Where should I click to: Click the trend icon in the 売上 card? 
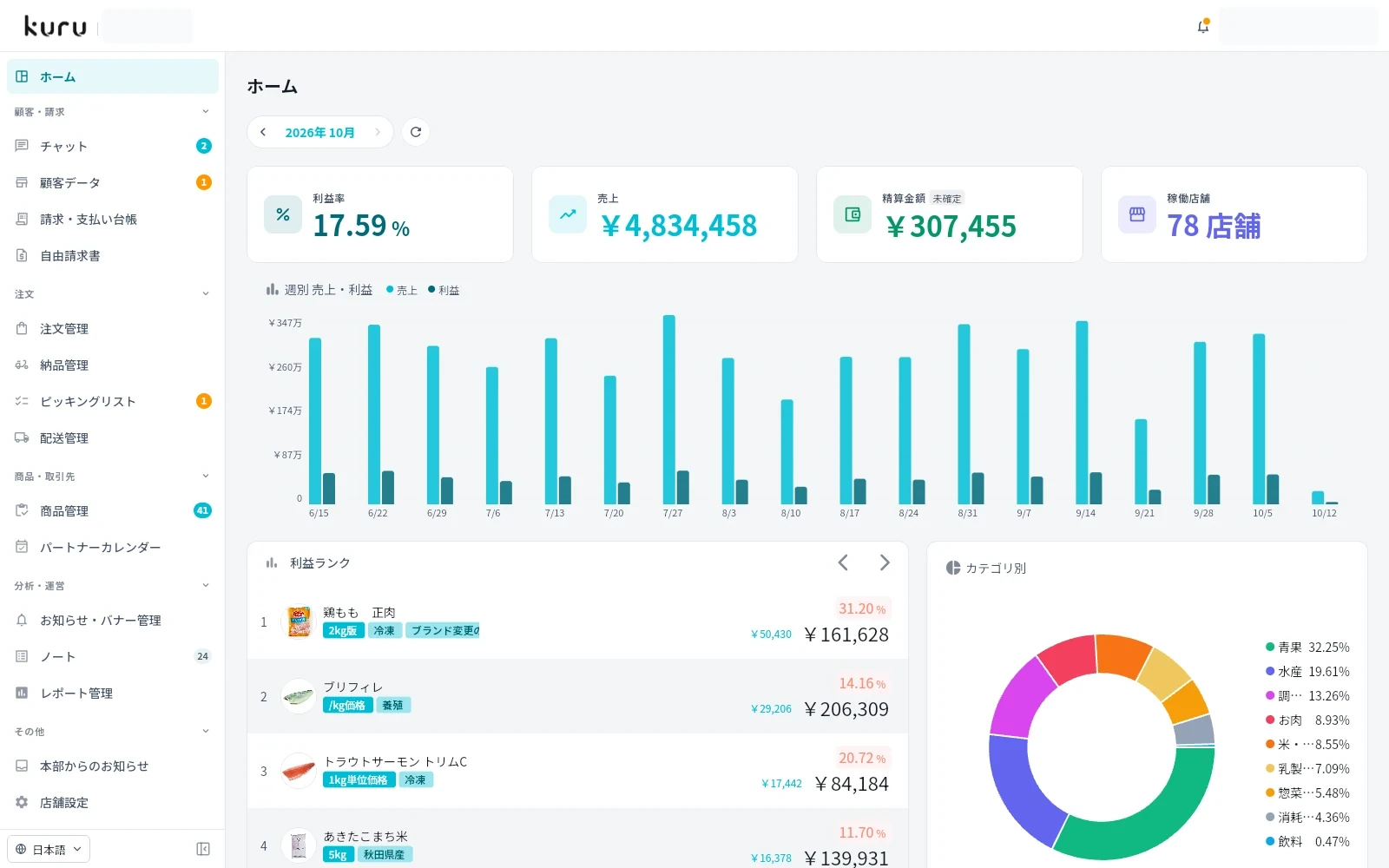click(568, 214)
